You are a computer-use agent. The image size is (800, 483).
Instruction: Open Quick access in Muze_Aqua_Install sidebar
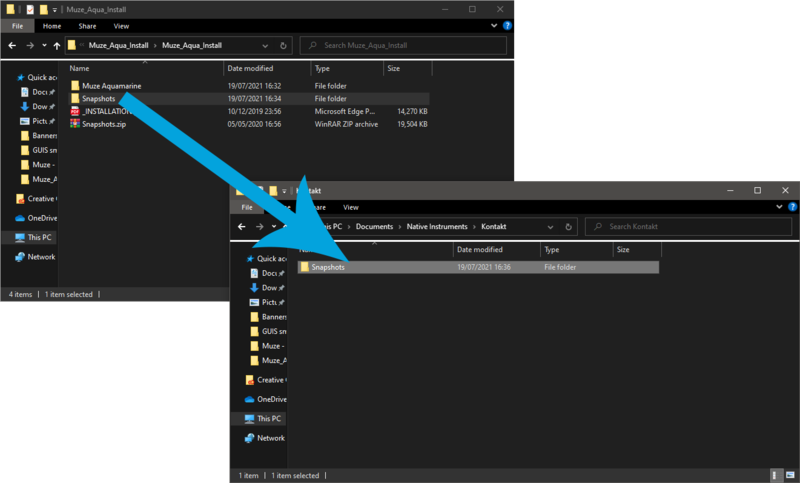click(37, 78)
